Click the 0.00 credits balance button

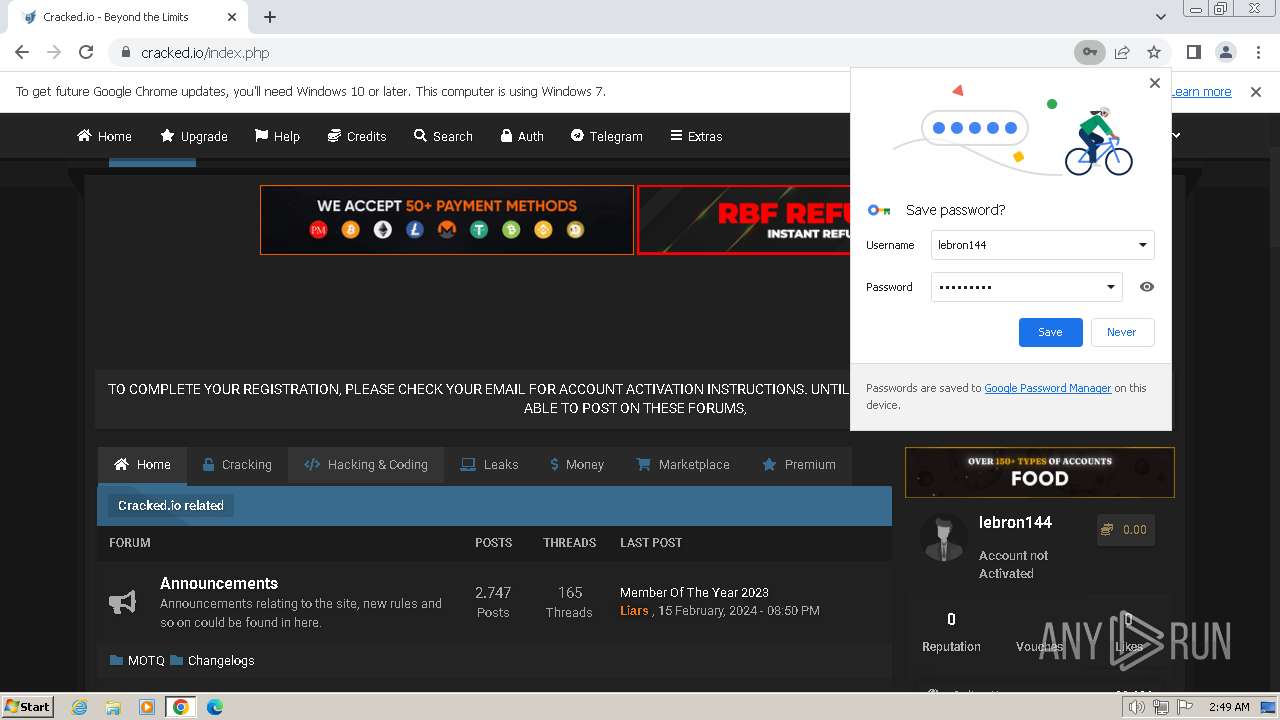point(1124,530)
